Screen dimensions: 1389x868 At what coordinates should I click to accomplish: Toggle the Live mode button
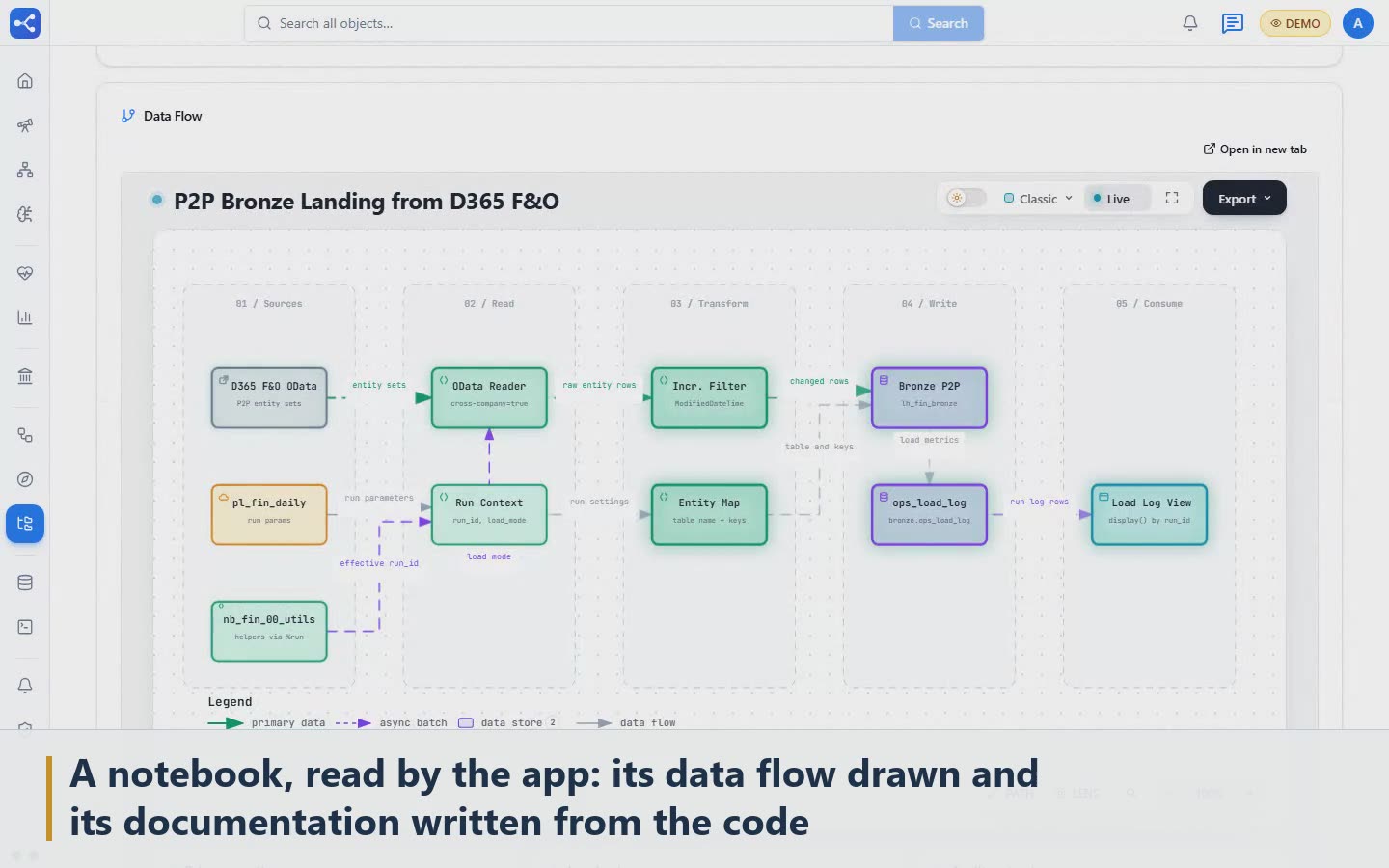click(x=1117, y=199)
